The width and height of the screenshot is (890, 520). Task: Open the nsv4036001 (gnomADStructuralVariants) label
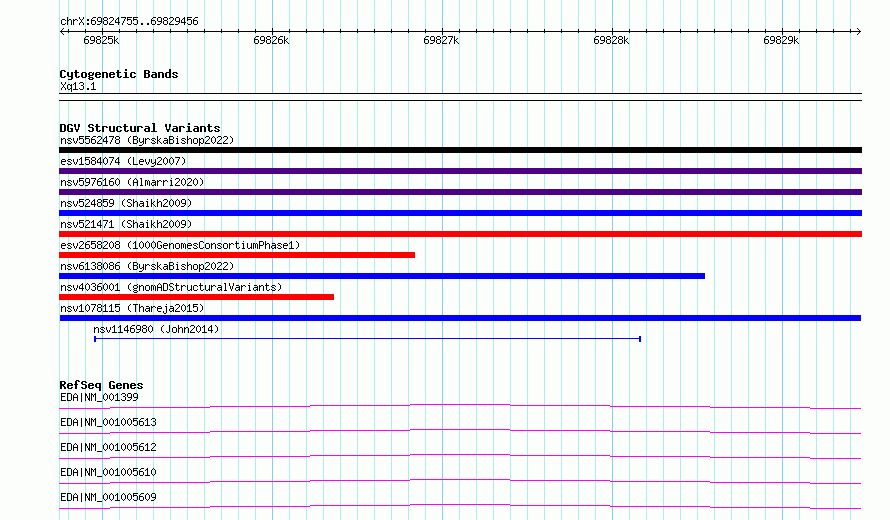[171, 287]
